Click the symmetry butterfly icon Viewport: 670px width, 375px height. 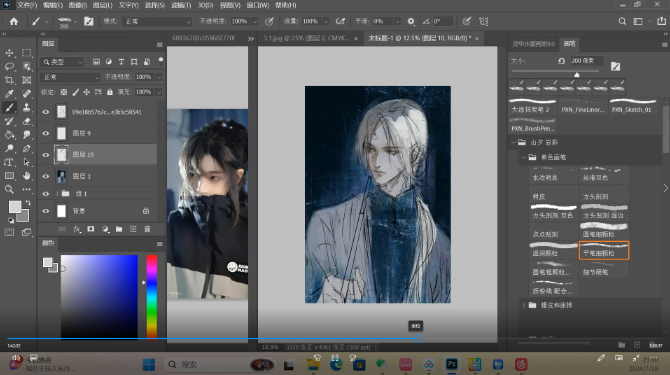484,21
